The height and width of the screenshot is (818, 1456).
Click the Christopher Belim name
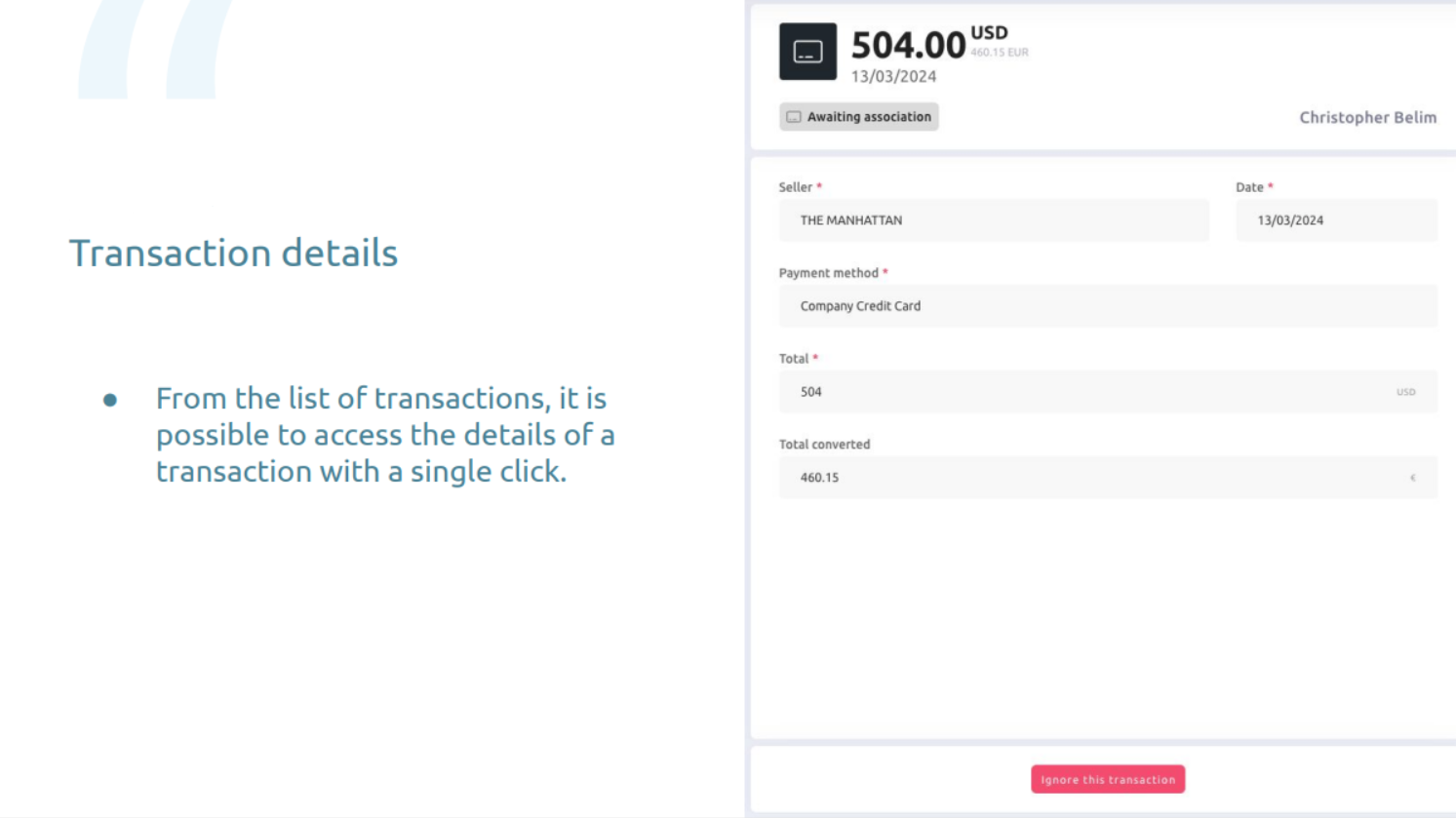[x=1367, y=117]
